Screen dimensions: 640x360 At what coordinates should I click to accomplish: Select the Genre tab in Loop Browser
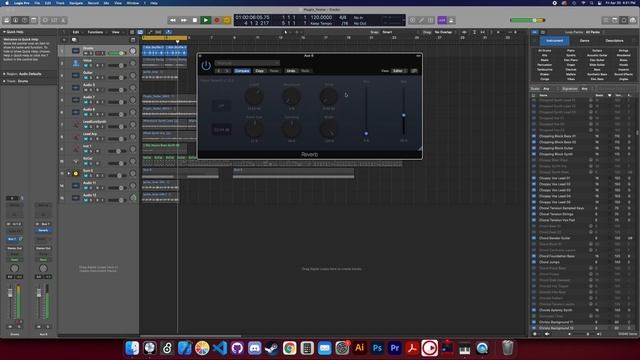(x=584, y=40)
